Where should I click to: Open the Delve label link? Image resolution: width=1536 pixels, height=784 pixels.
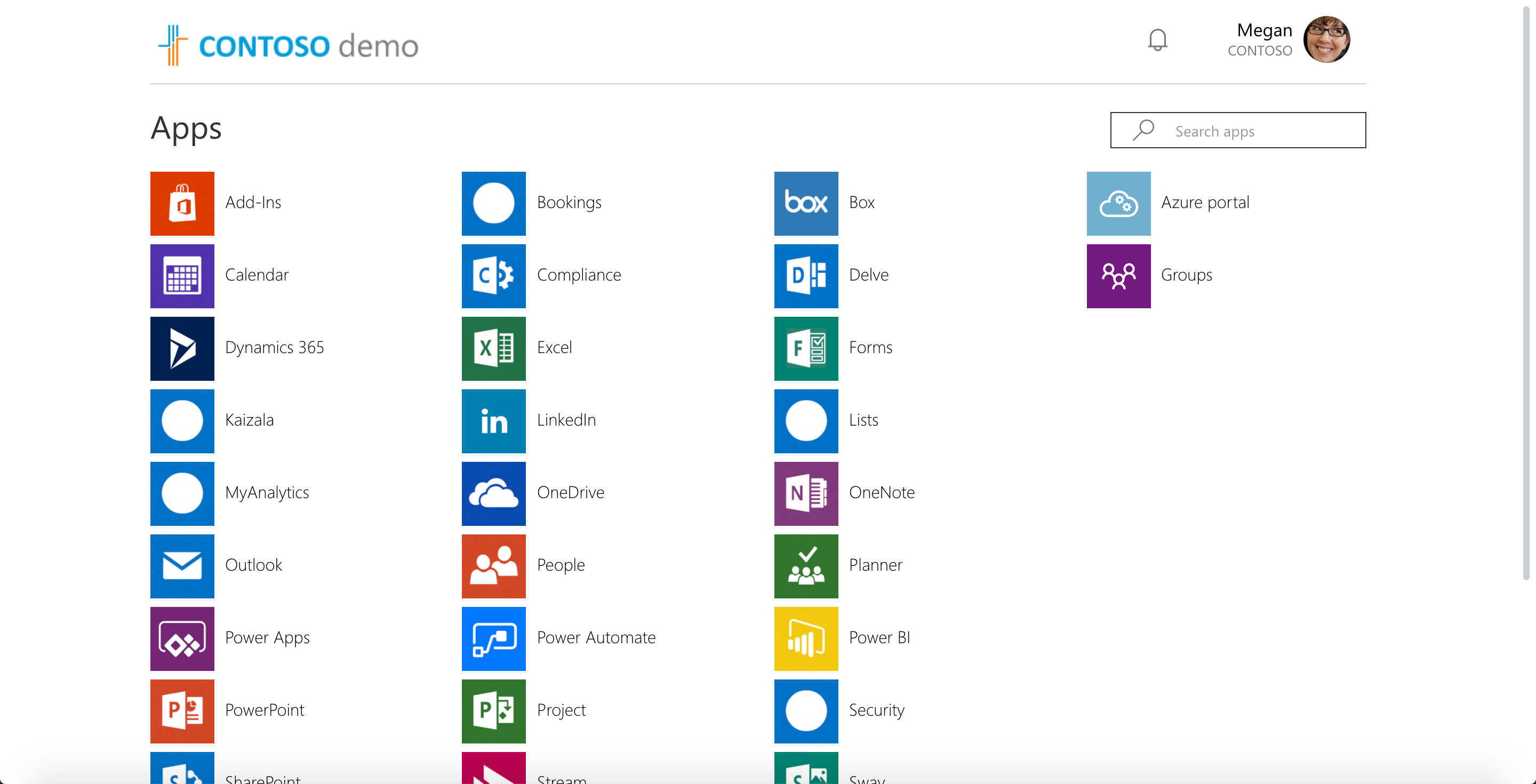pyautogui.click(x=868, y=275)
